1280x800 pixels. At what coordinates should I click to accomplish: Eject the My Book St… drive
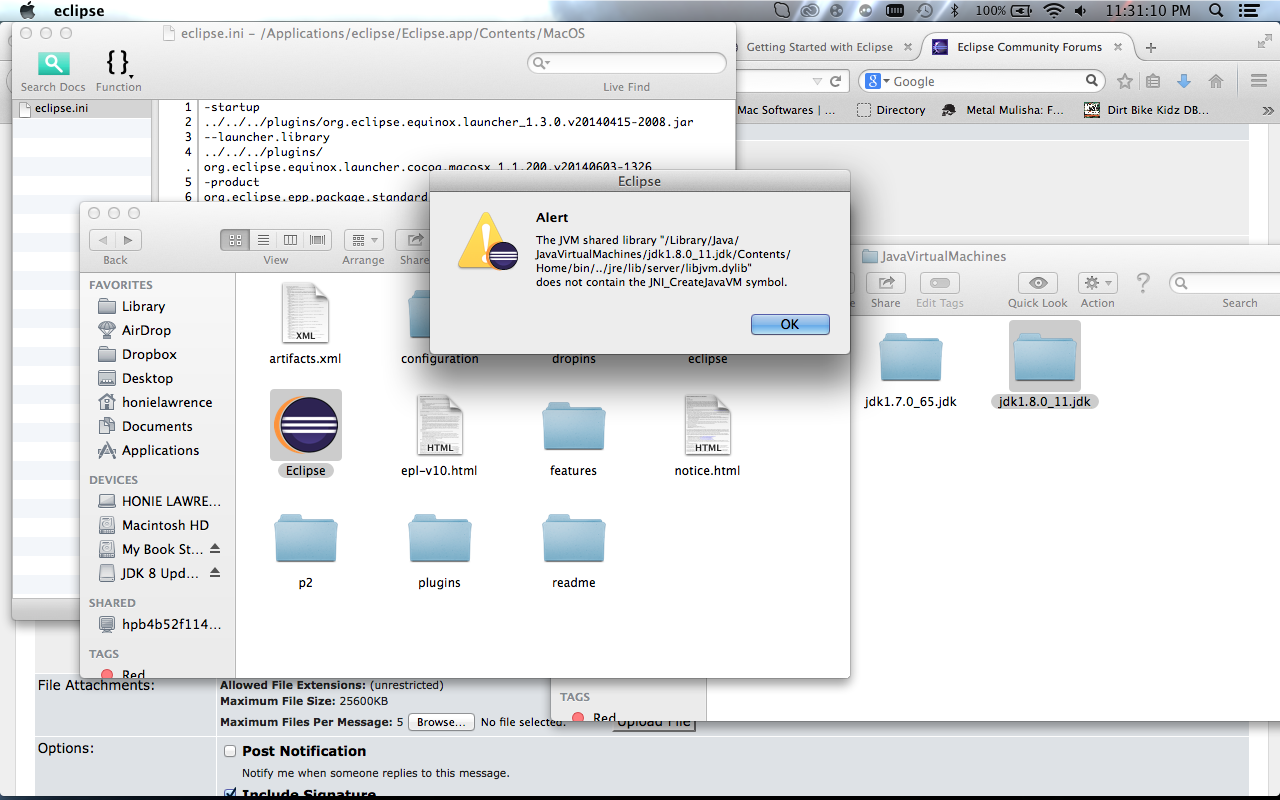[x=215, y=549]
